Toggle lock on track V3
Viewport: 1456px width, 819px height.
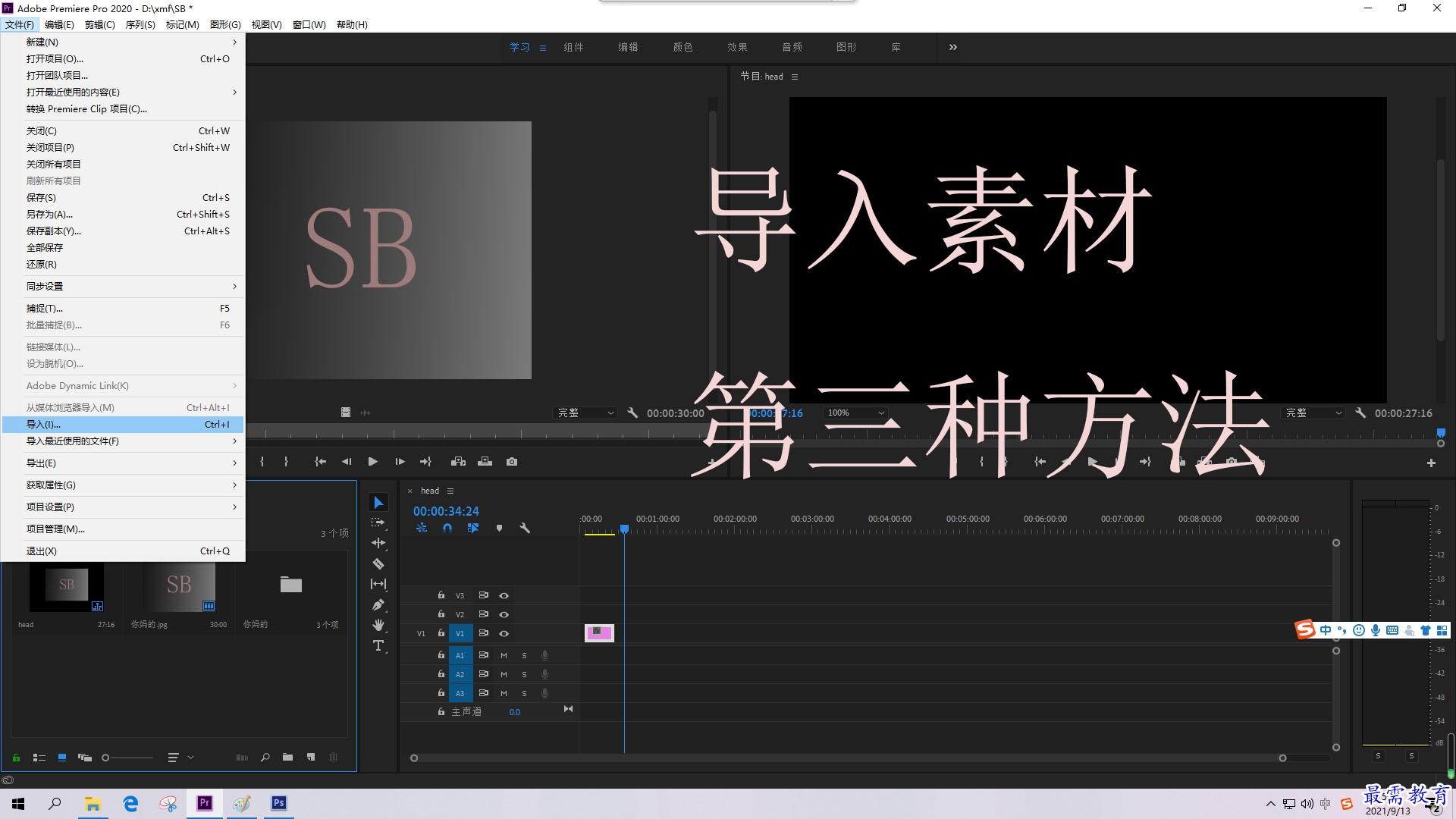441,595
